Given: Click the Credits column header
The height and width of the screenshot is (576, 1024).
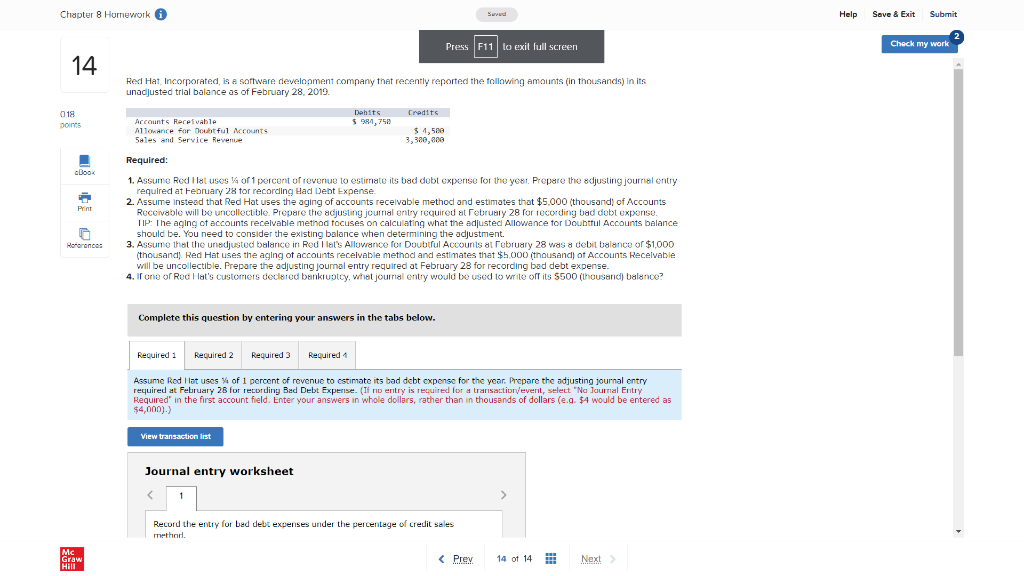Looking at the screenshot, I should tap(423, 112).
